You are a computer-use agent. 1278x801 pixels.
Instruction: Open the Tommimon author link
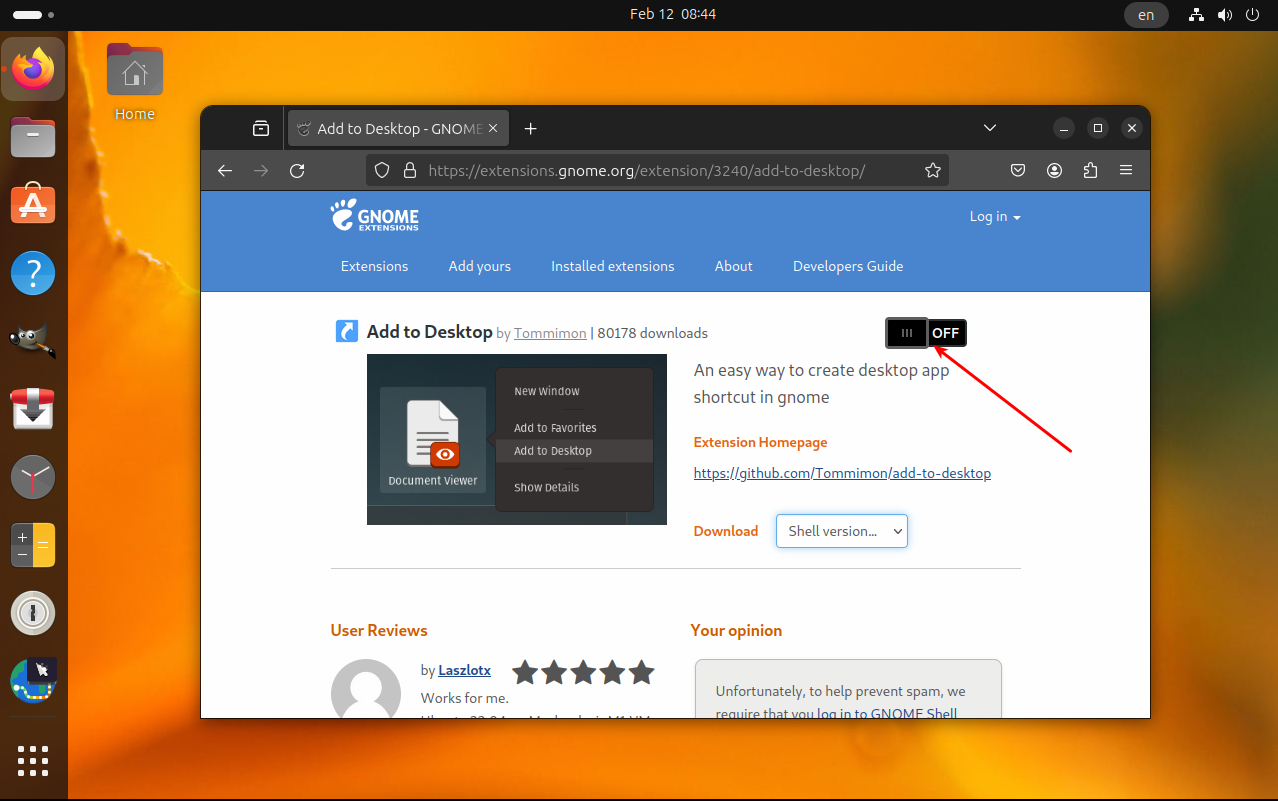(549, 332)
